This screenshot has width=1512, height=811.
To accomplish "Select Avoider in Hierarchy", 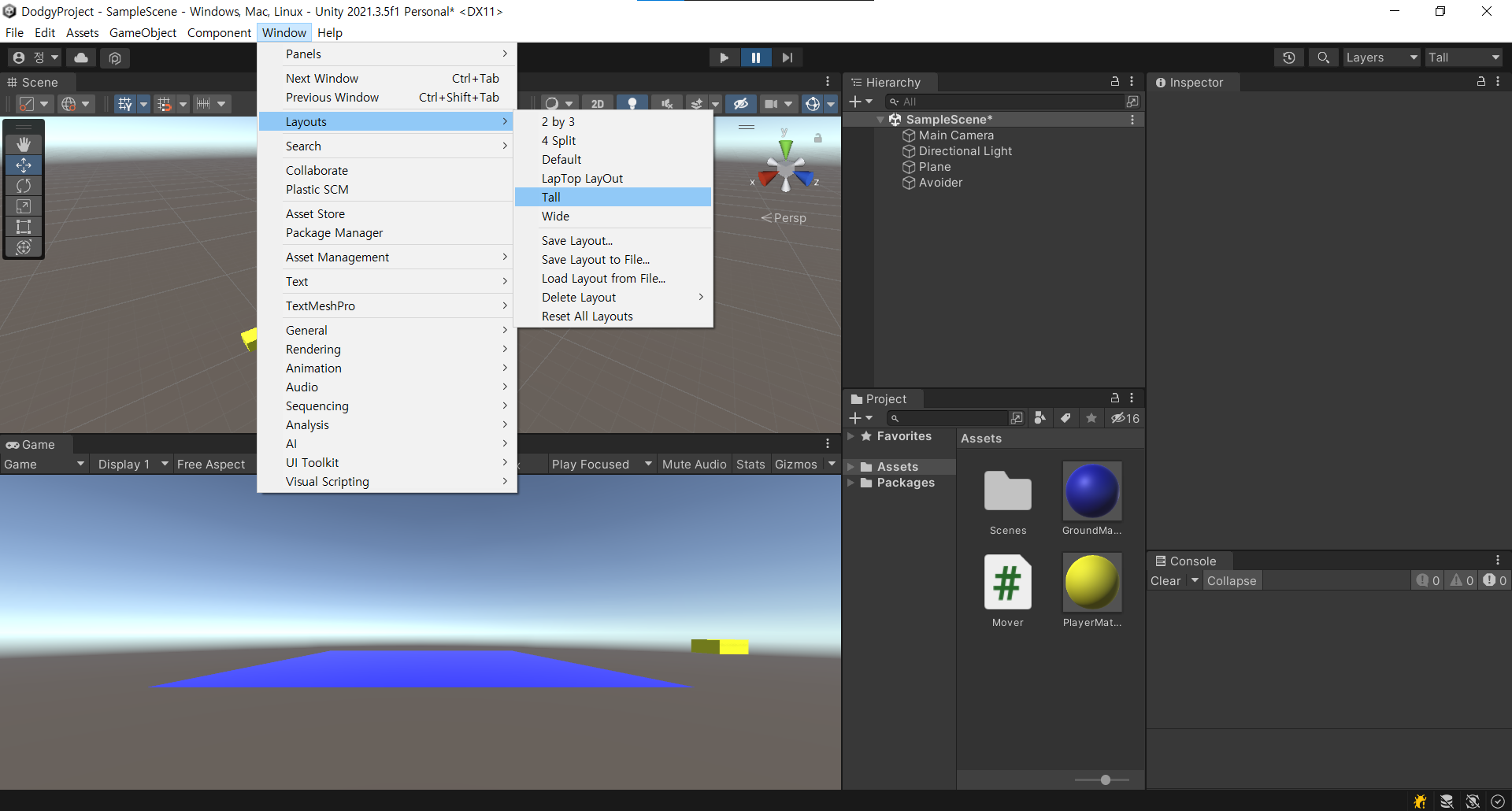I will pyautogui.click(x=940, y=183).
